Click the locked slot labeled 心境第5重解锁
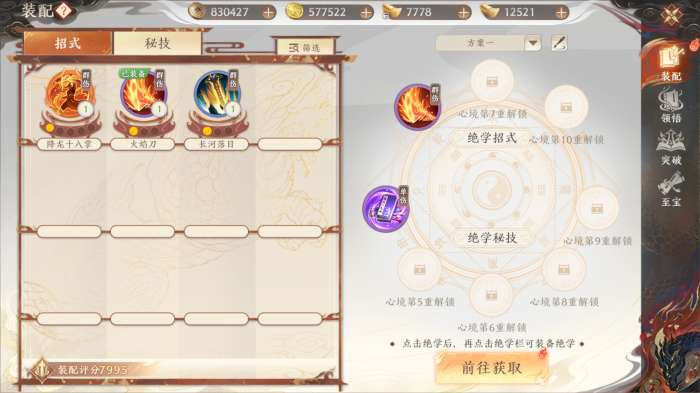The image size is (700, 393). pyautogui.click(x=419, y=270)
